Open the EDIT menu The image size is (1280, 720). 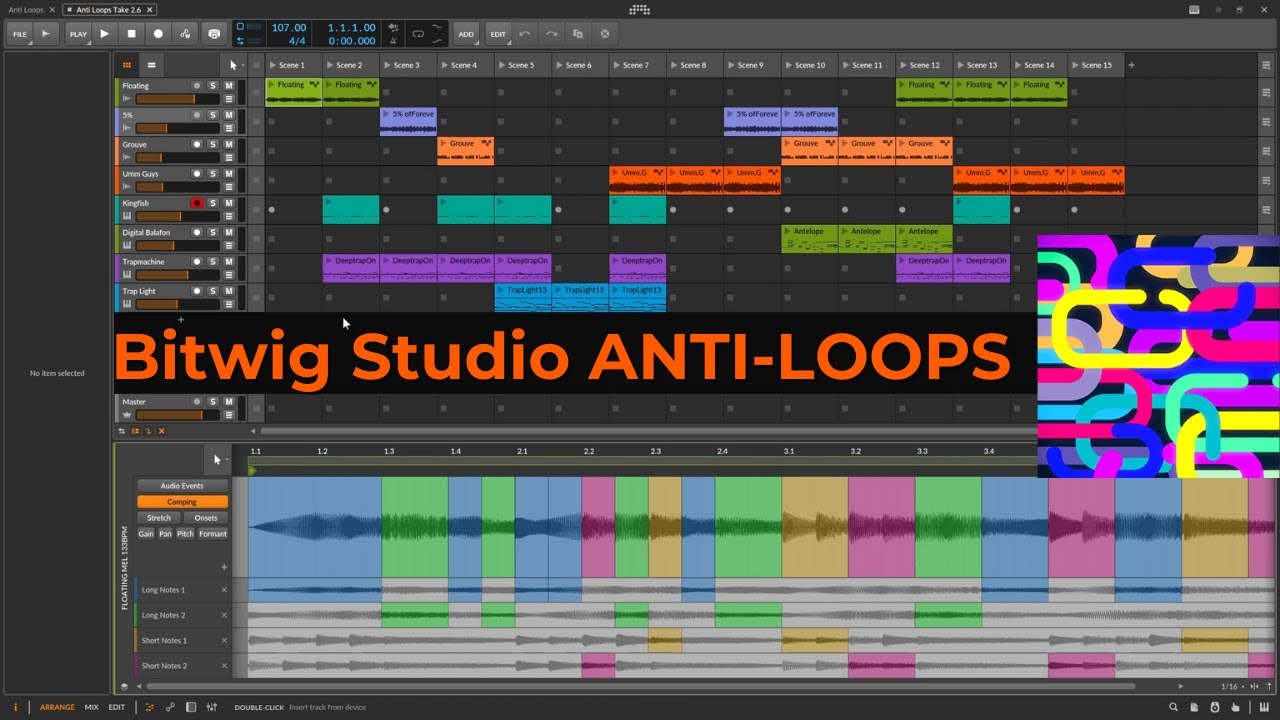pyautogui.click(x=498, y=34)
